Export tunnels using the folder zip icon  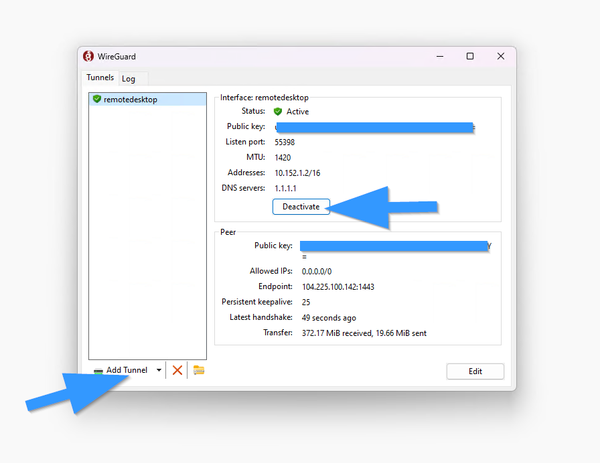tap(199, 370)
